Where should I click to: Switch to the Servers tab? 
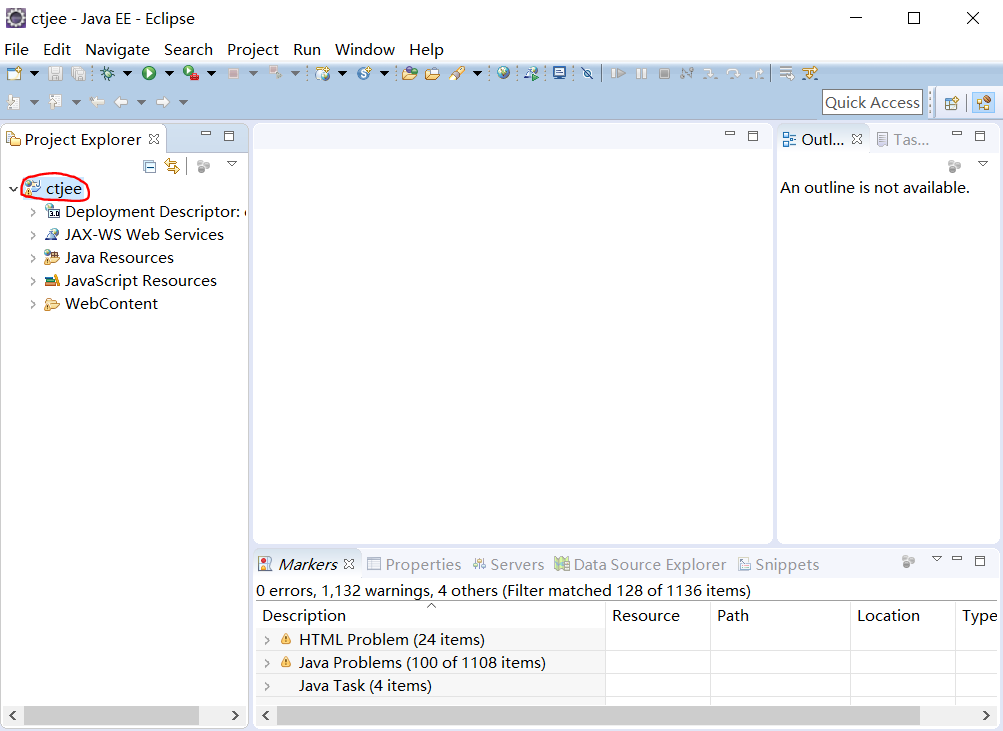click(509, 565)
